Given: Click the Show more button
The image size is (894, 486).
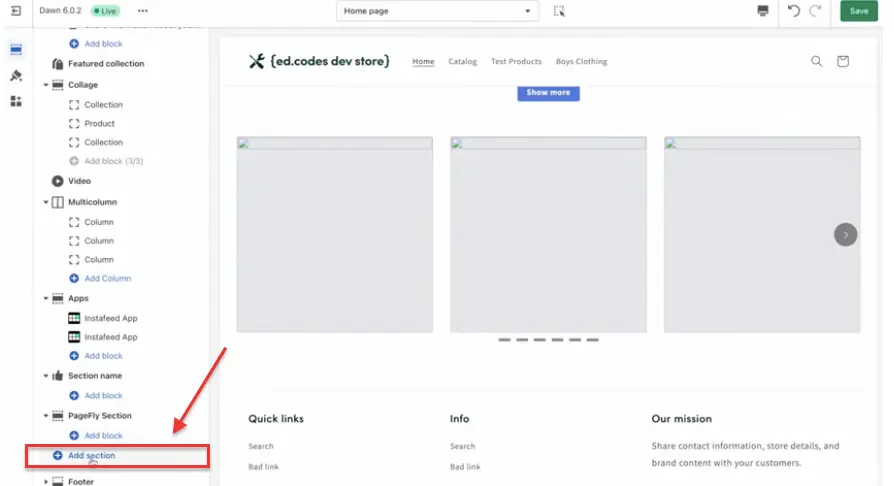Looking at the screenshot, I should click(548, 93).
